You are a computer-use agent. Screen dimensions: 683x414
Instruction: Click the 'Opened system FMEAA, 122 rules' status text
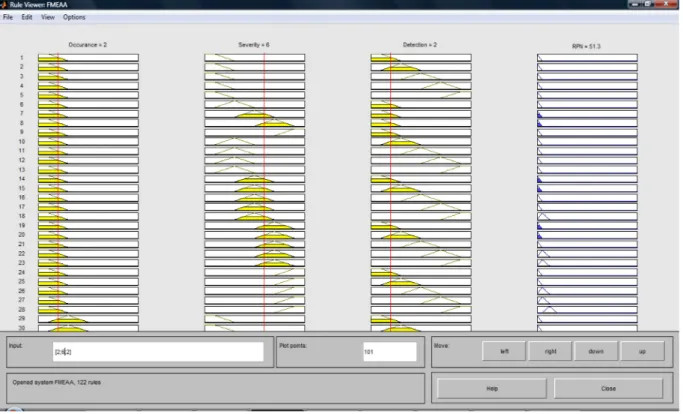tap(57, 384)
